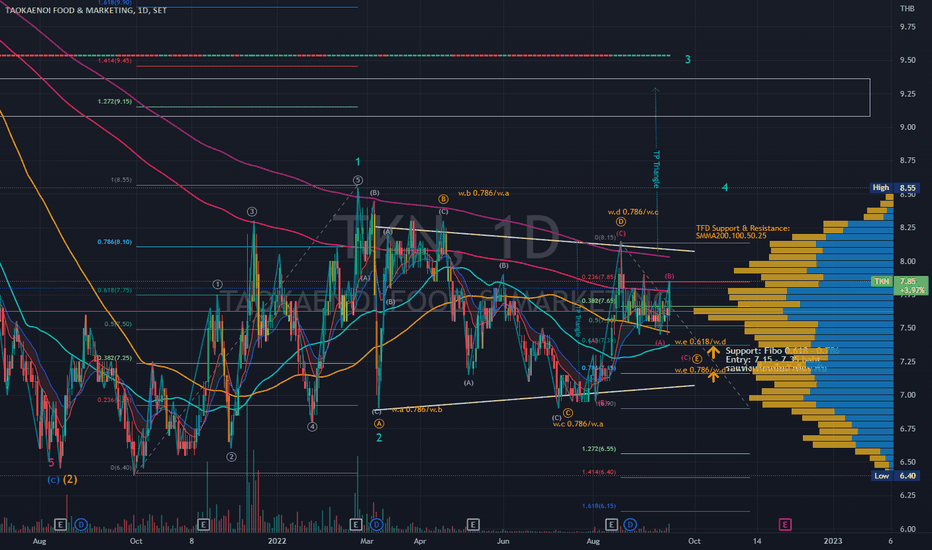Click the E earnings marker above the '8' date label

(203, 524)
